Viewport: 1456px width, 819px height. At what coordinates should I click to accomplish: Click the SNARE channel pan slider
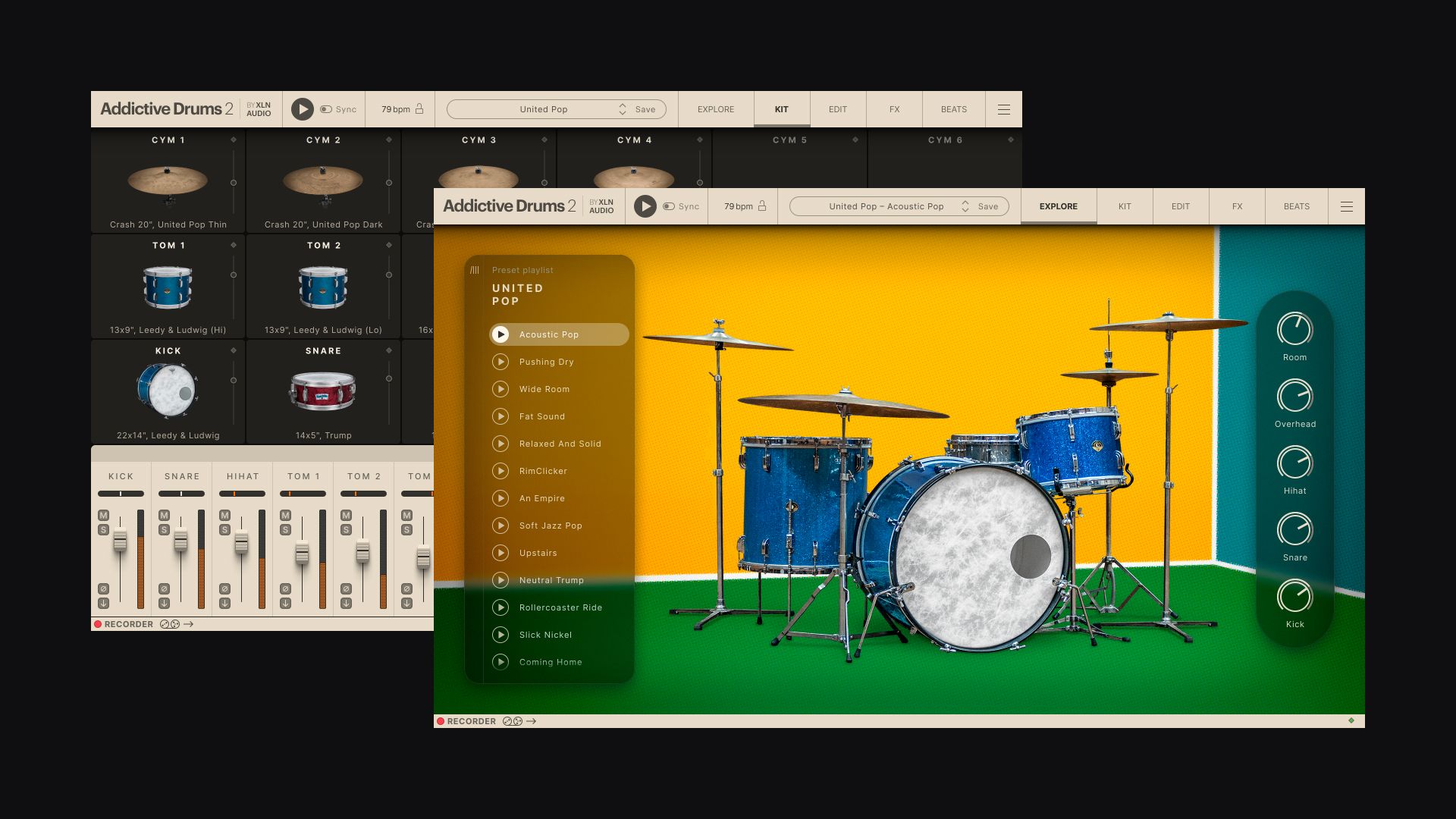click(181, 494)
